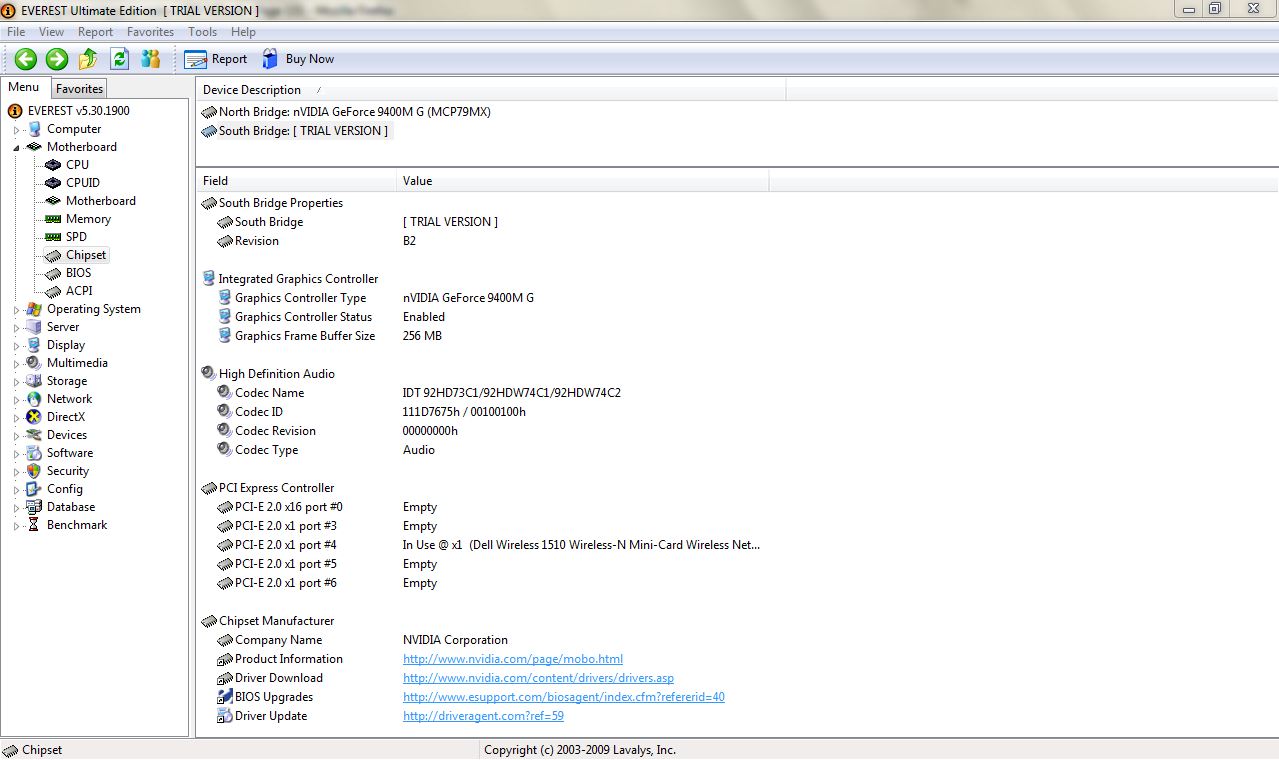Select the CPU item in the tree

click(77, 165)
